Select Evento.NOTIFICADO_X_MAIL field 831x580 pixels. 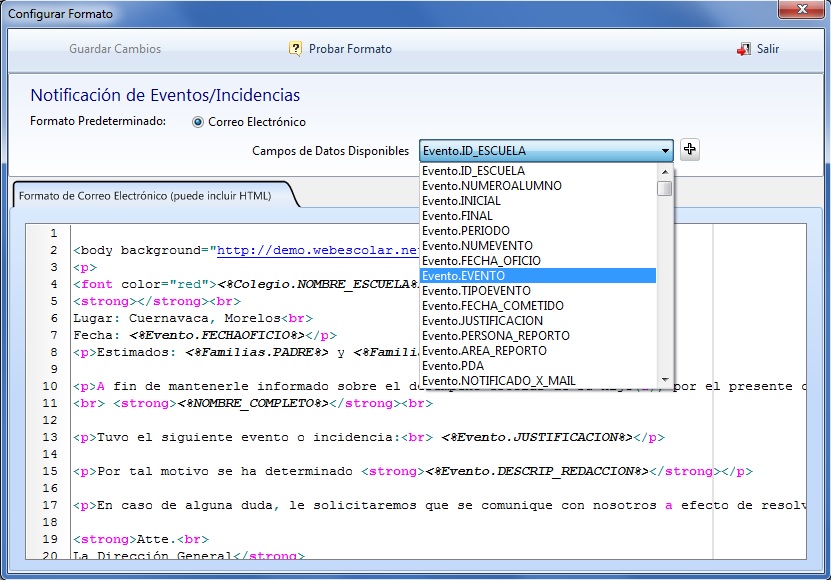coord(538,381)
